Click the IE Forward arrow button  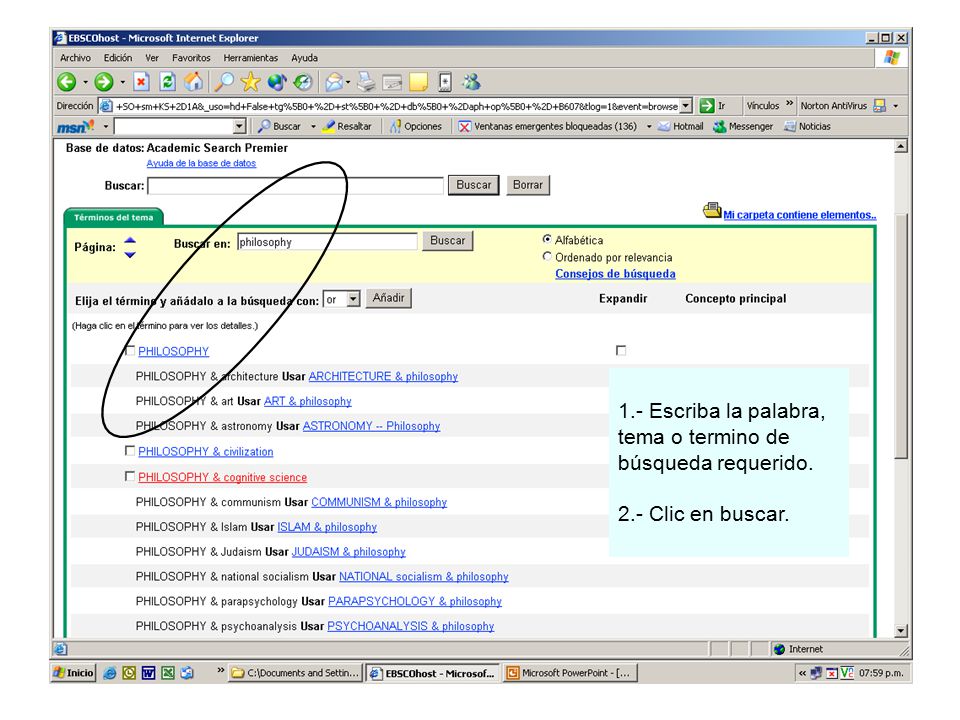coord(104,81)
